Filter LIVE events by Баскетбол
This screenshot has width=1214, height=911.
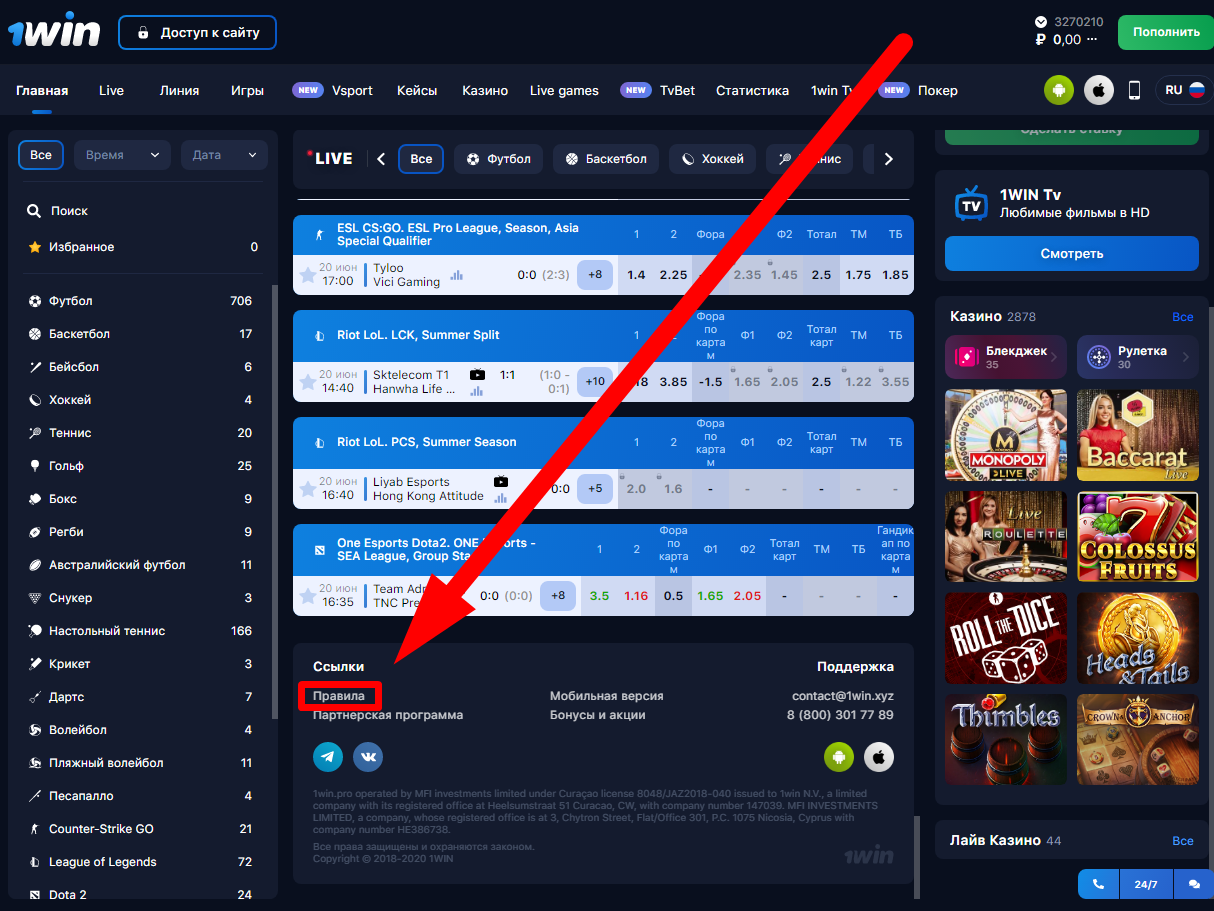coord(605,159)
